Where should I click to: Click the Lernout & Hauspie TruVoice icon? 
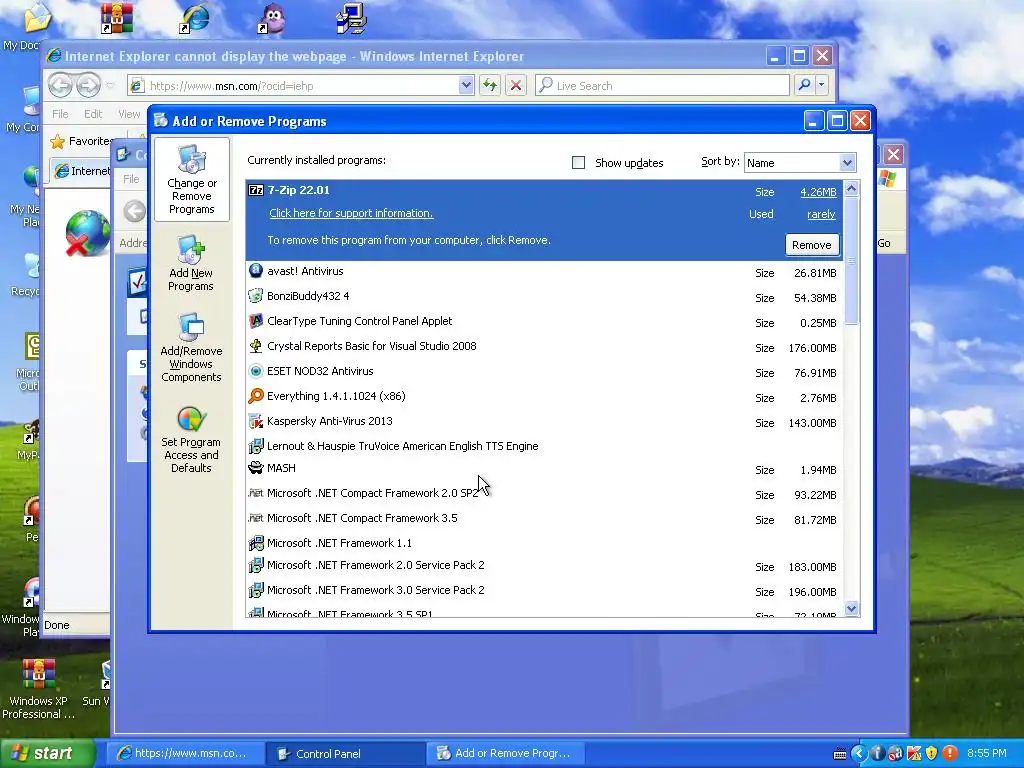point(256,446)
